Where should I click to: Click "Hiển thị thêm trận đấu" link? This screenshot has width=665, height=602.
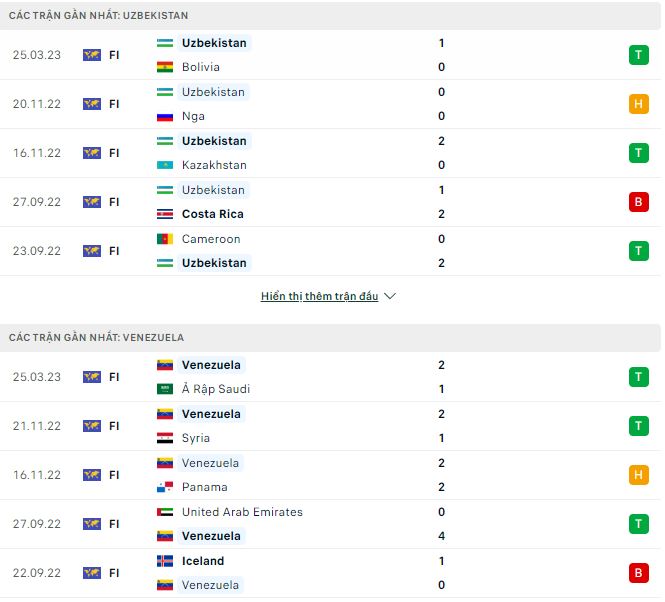click(x=319, y=297)
